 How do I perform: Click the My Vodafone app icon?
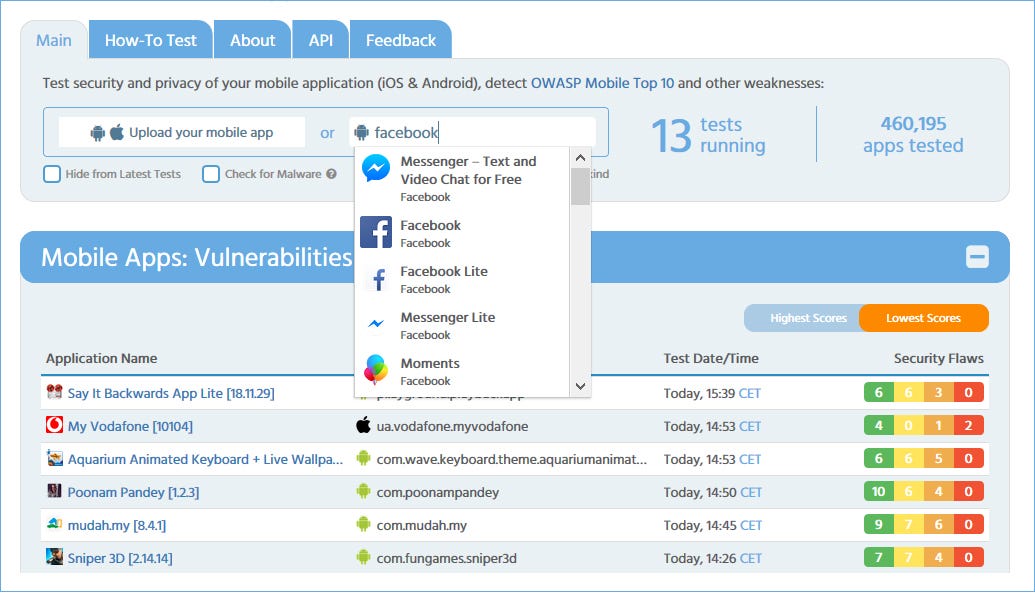pos(54,425)
